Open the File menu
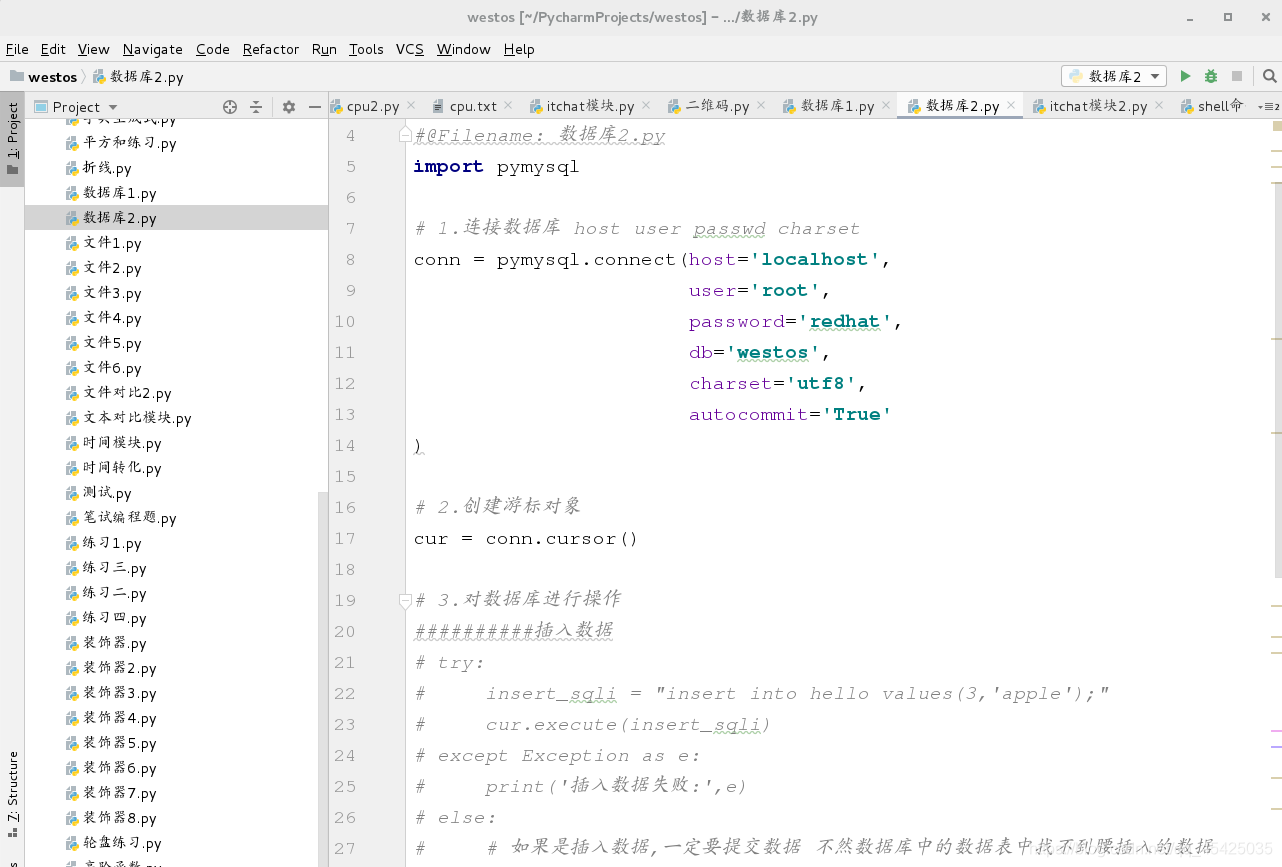Image resolution: width=1282 pixels, height=867 pixels. click(x=17, y=49)
